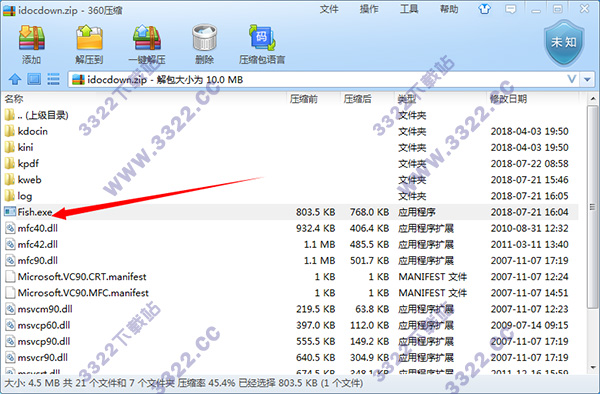Click the 删除 (Delete) trash icon
This screenshot has width=600, height=394.
pyautogui.click(x=204, y=38)
